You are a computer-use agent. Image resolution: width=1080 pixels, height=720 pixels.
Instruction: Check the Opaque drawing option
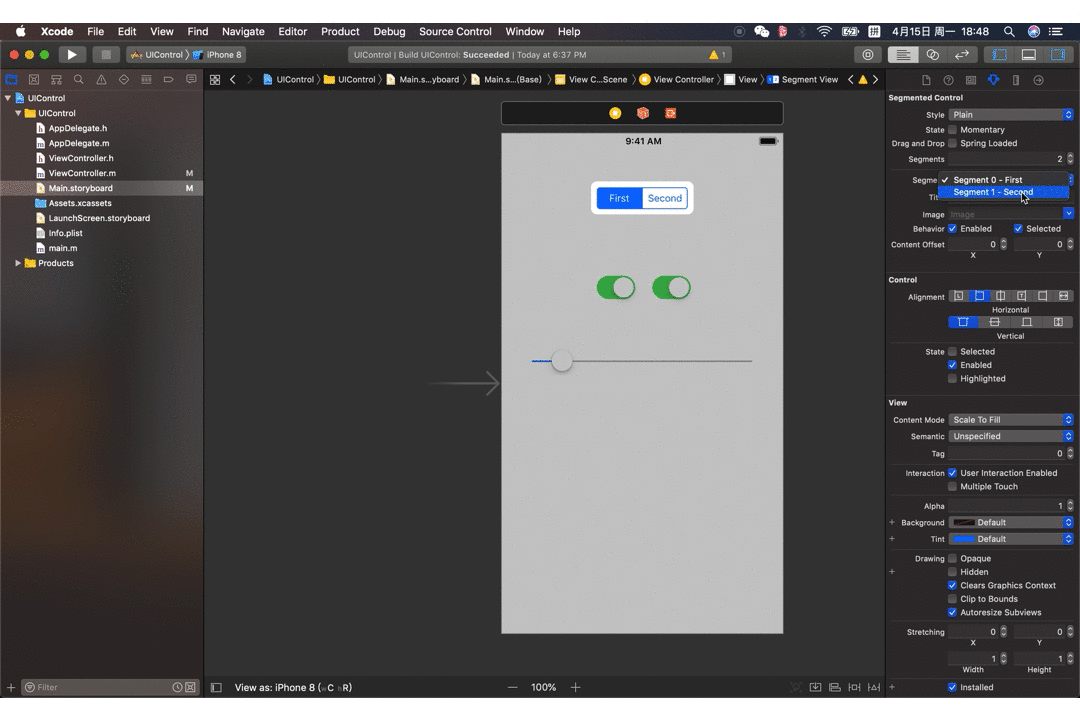point(953,558)
